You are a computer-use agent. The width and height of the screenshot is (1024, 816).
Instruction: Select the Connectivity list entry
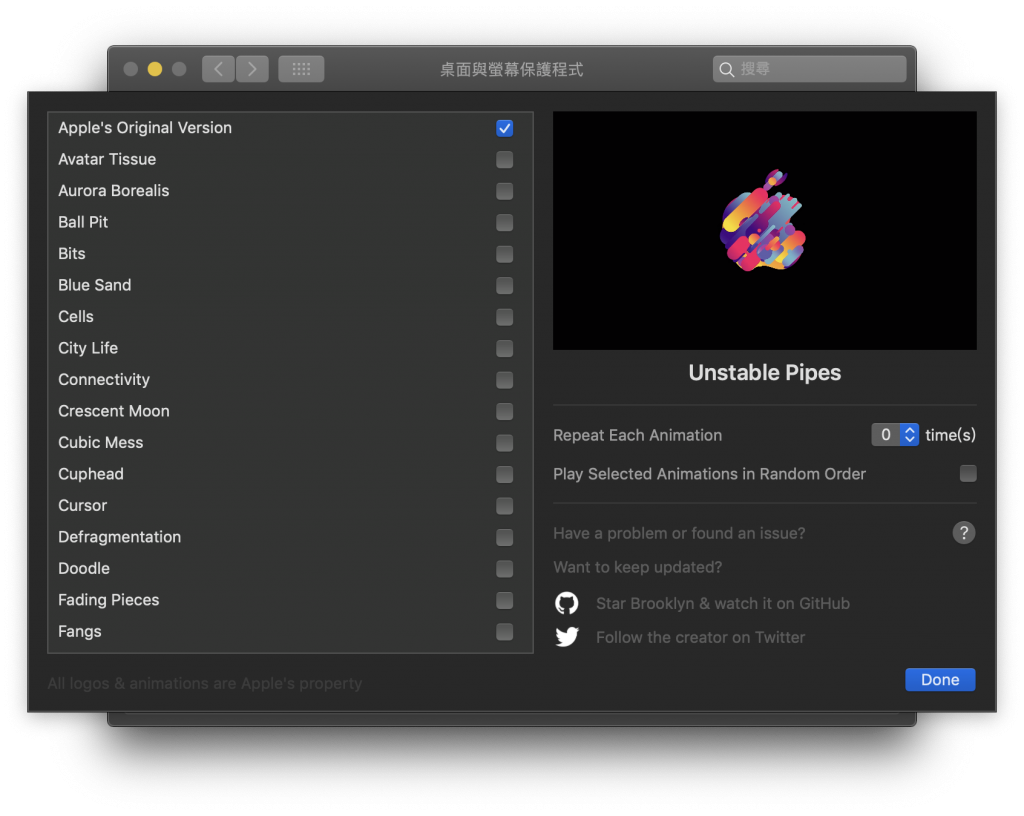(104, 380)
